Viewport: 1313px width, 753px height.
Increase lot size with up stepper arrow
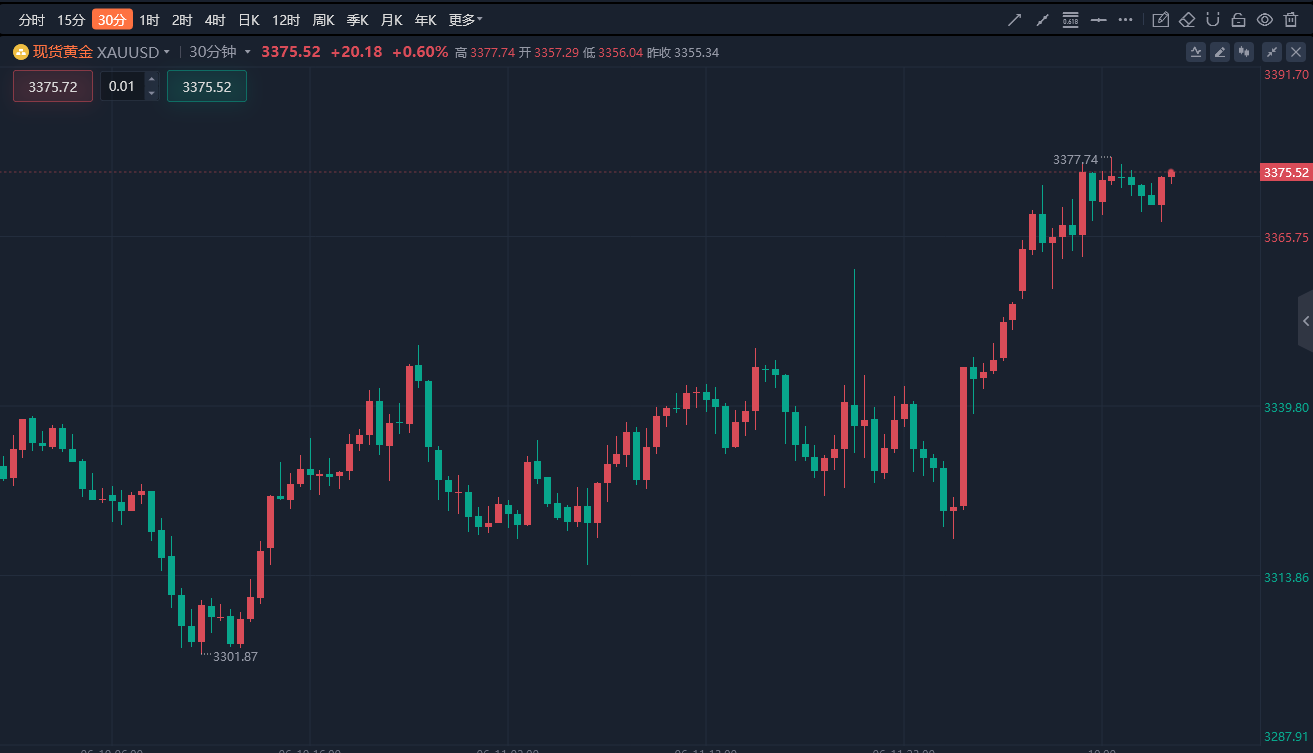pos(152,79)
